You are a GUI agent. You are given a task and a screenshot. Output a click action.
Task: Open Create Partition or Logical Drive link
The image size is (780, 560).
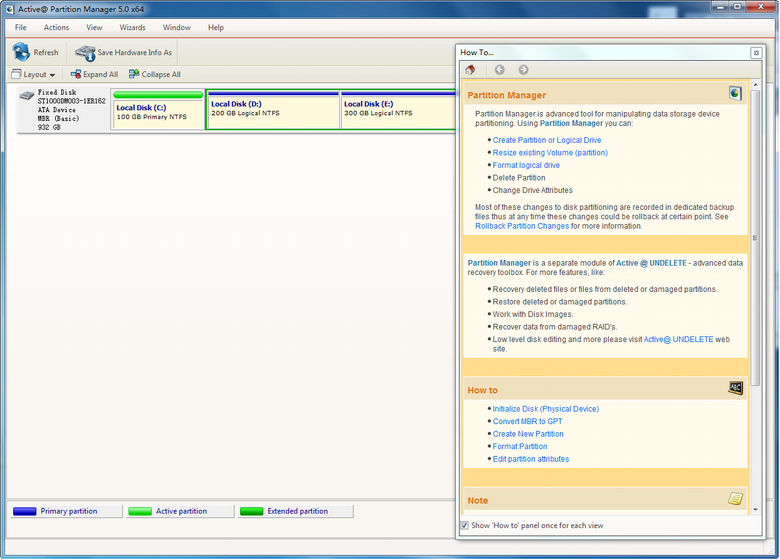546,140
